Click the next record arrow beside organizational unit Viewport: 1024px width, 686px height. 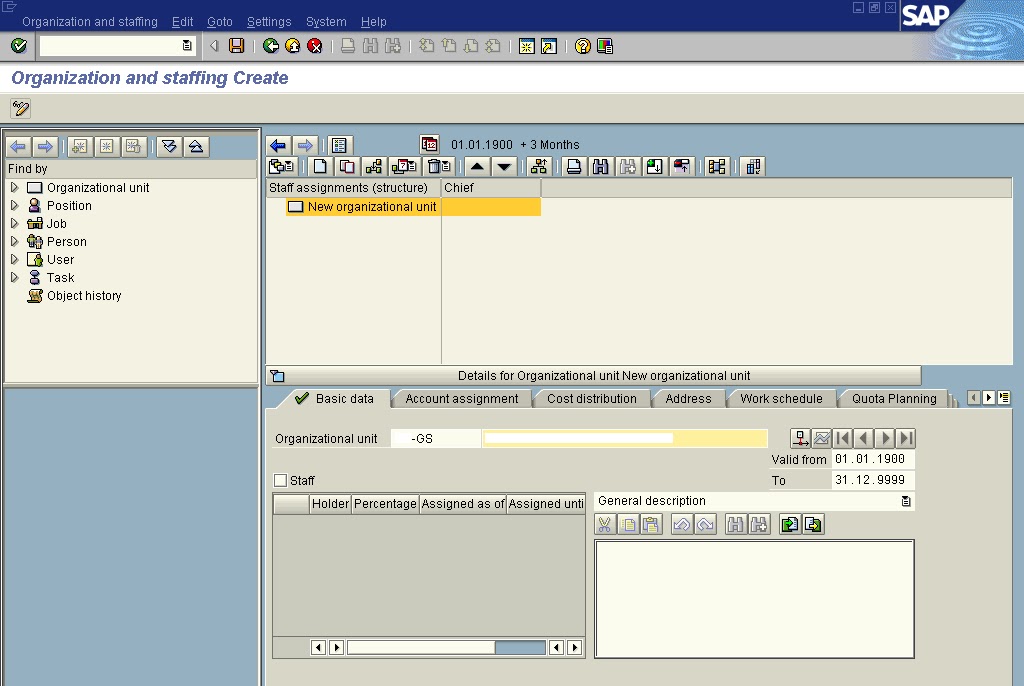pos(885,438)
